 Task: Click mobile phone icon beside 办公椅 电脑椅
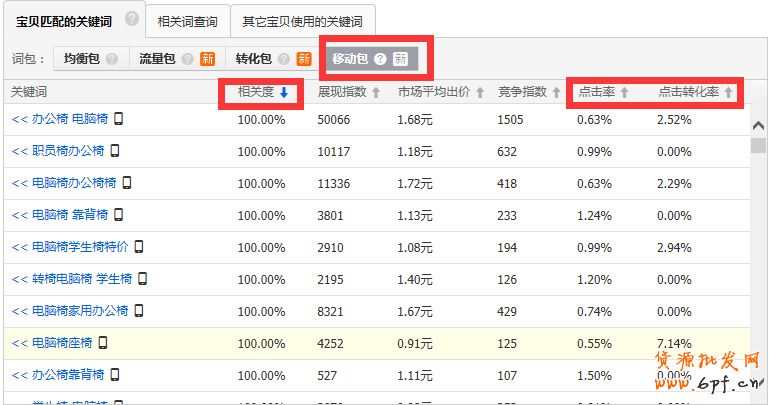[118, 120]
